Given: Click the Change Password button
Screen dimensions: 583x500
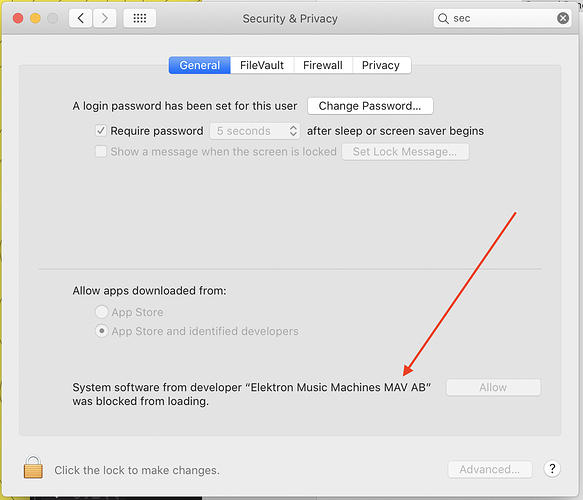Looking at the screenshot, I should point(370,106).
